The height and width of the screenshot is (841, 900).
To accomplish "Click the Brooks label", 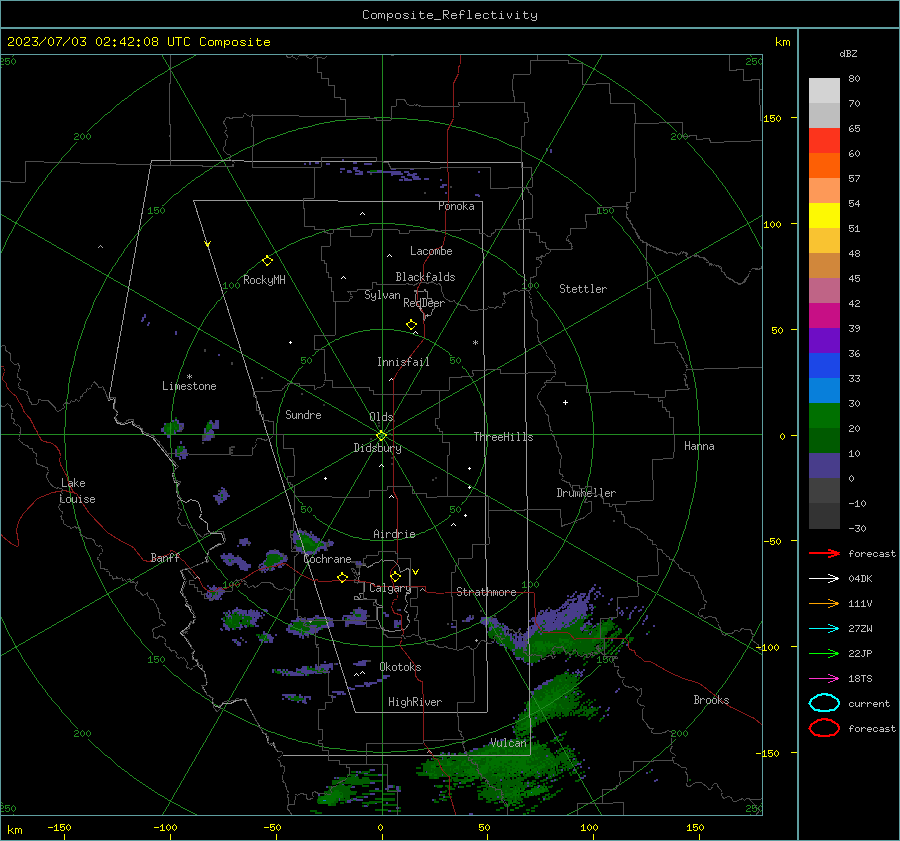I will click(x=711, y=700).
